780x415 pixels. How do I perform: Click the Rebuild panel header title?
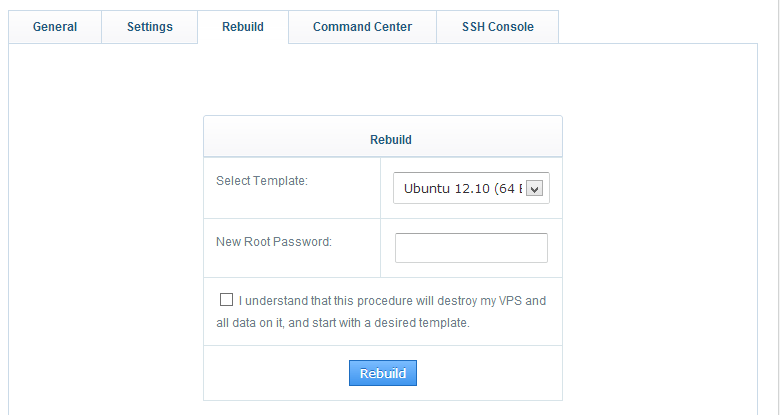390,140
